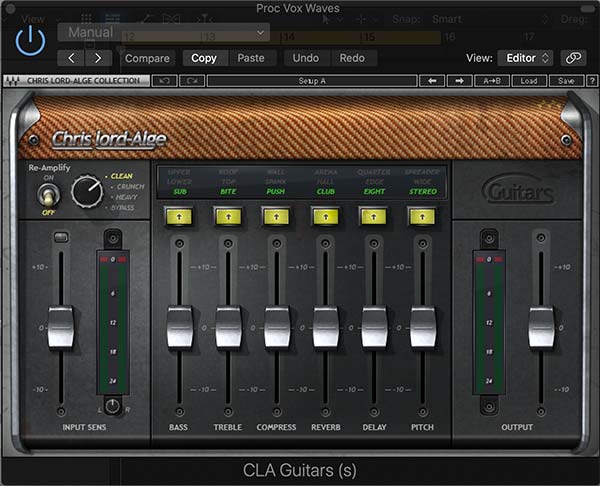
Task: Click the Undo button
Action: 306,58
